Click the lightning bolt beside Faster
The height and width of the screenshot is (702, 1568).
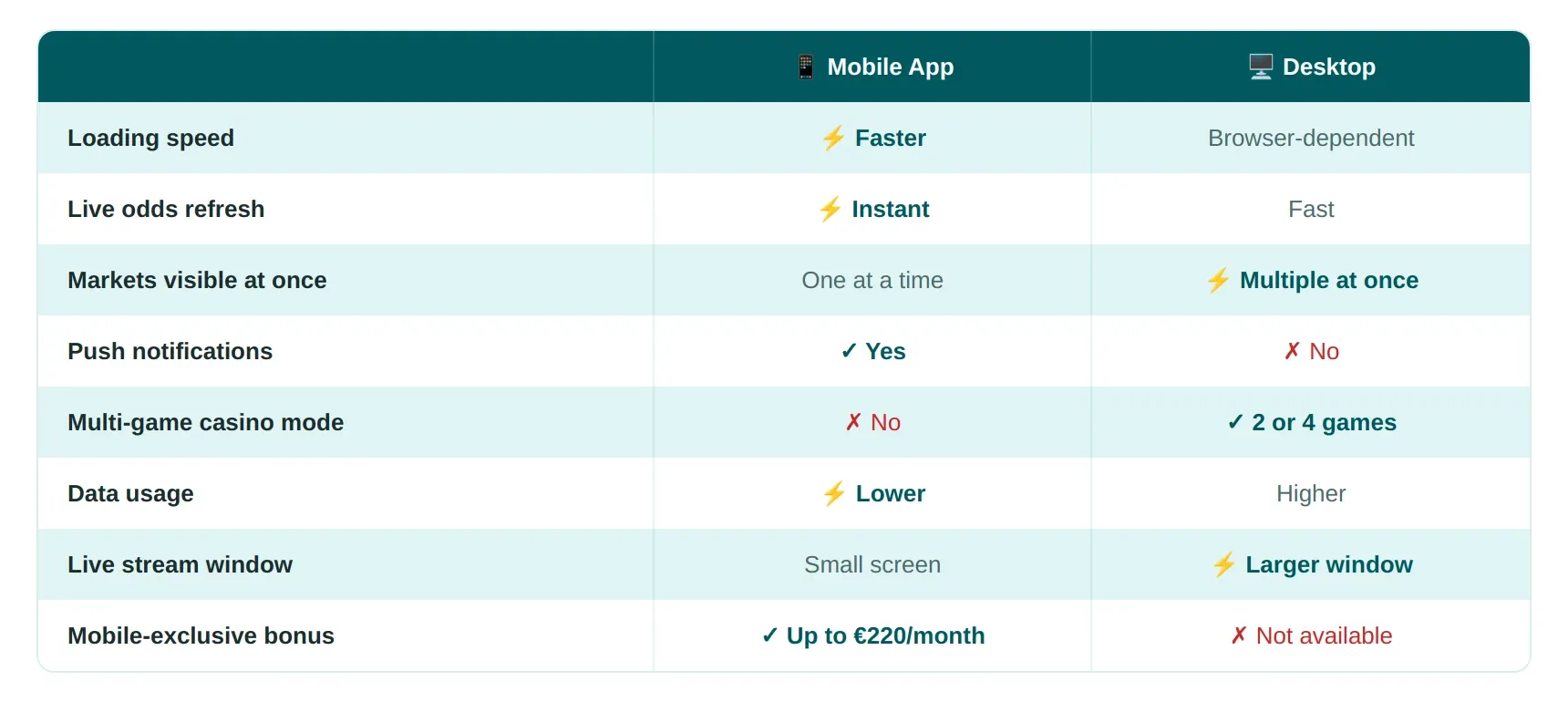833,138
